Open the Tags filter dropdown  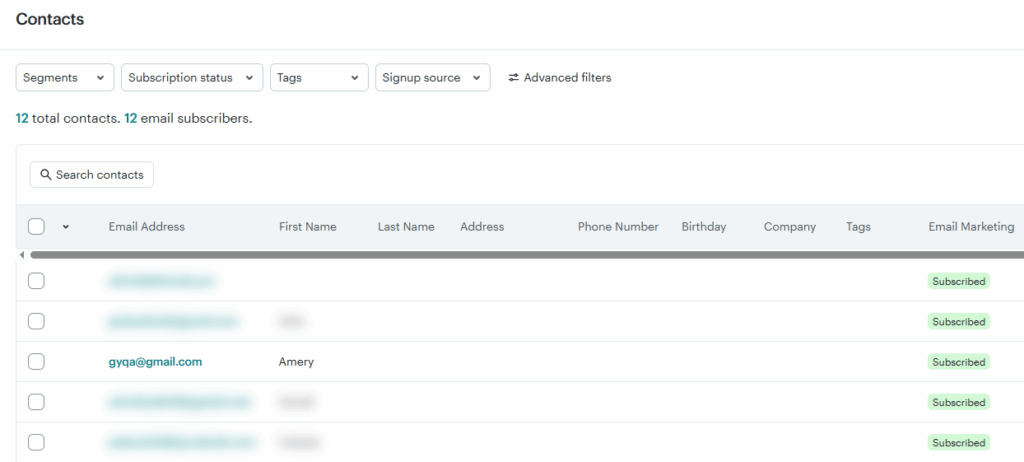(319, 78)
